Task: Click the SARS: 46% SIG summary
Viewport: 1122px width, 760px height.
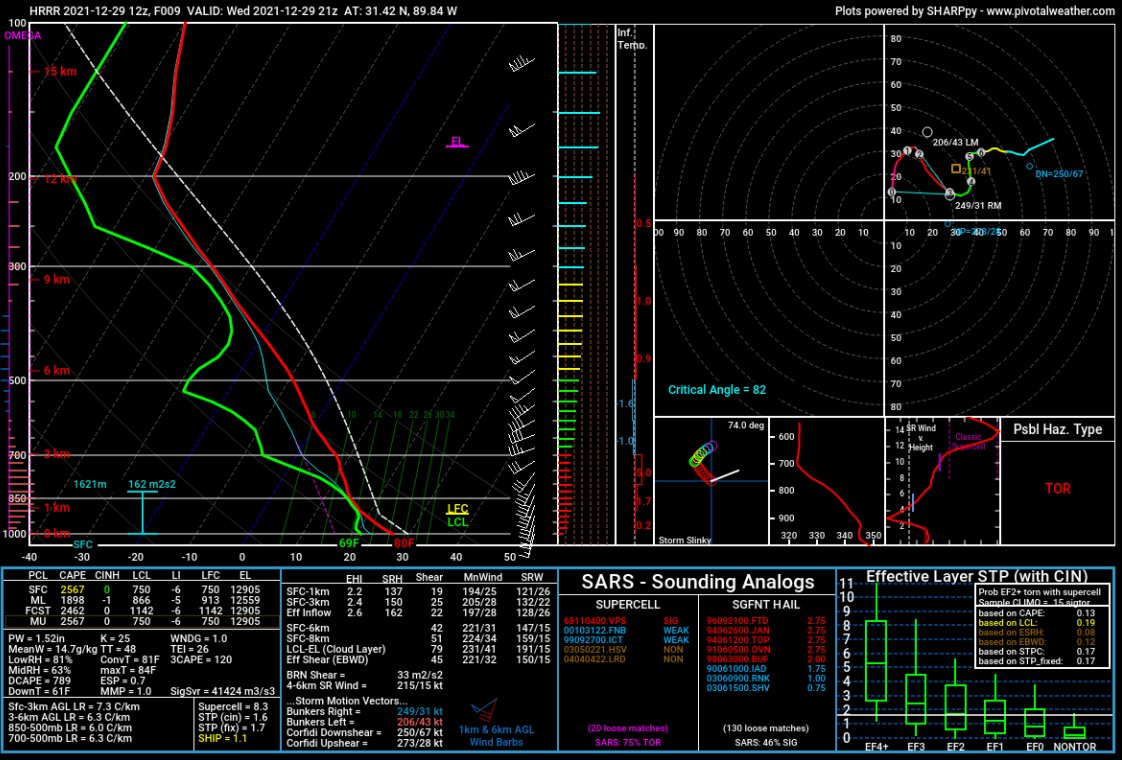Action: 765,742
